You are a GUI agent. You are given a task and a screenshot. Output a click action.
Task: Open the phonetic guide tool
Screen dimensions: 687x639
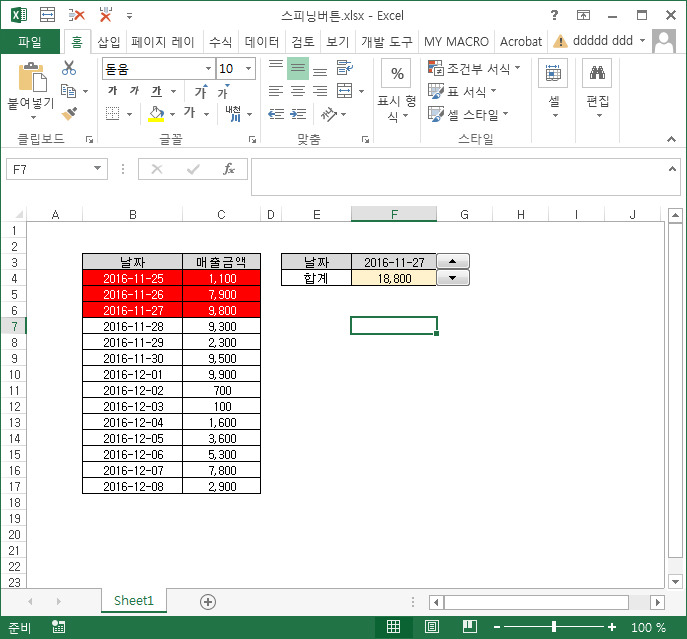coord(234,114)
